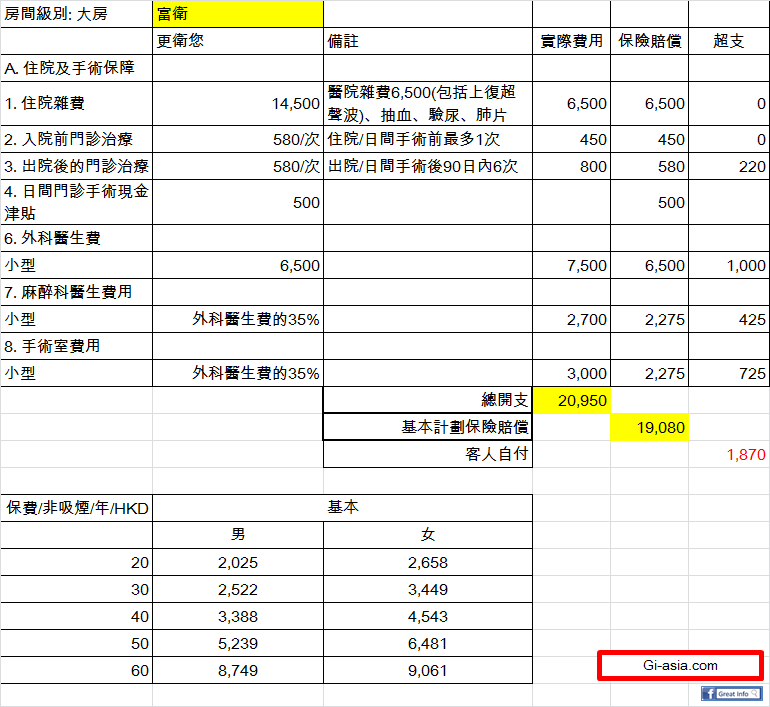Select the 2,658 female premium cell
This screenshot has height=707, width=770.
pyautogui.click(x=428, y=562)
